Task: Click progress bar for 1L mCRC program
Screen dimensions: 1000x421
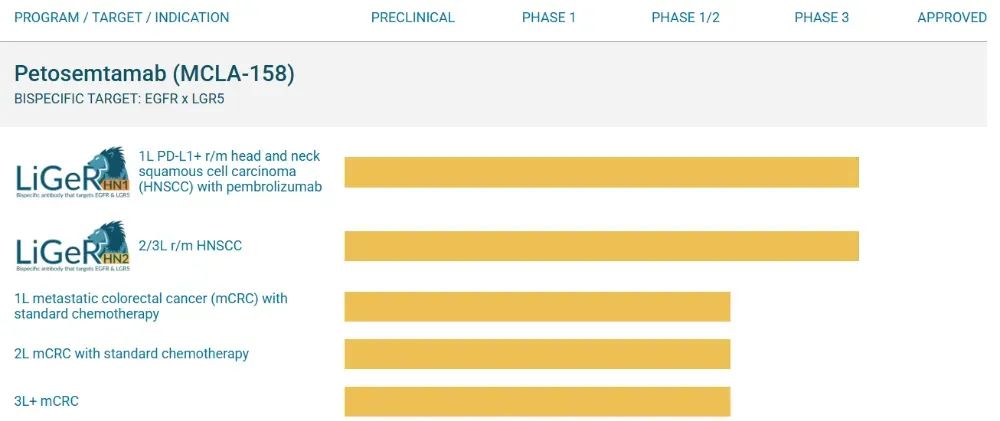Action: [x=537, y=306]
